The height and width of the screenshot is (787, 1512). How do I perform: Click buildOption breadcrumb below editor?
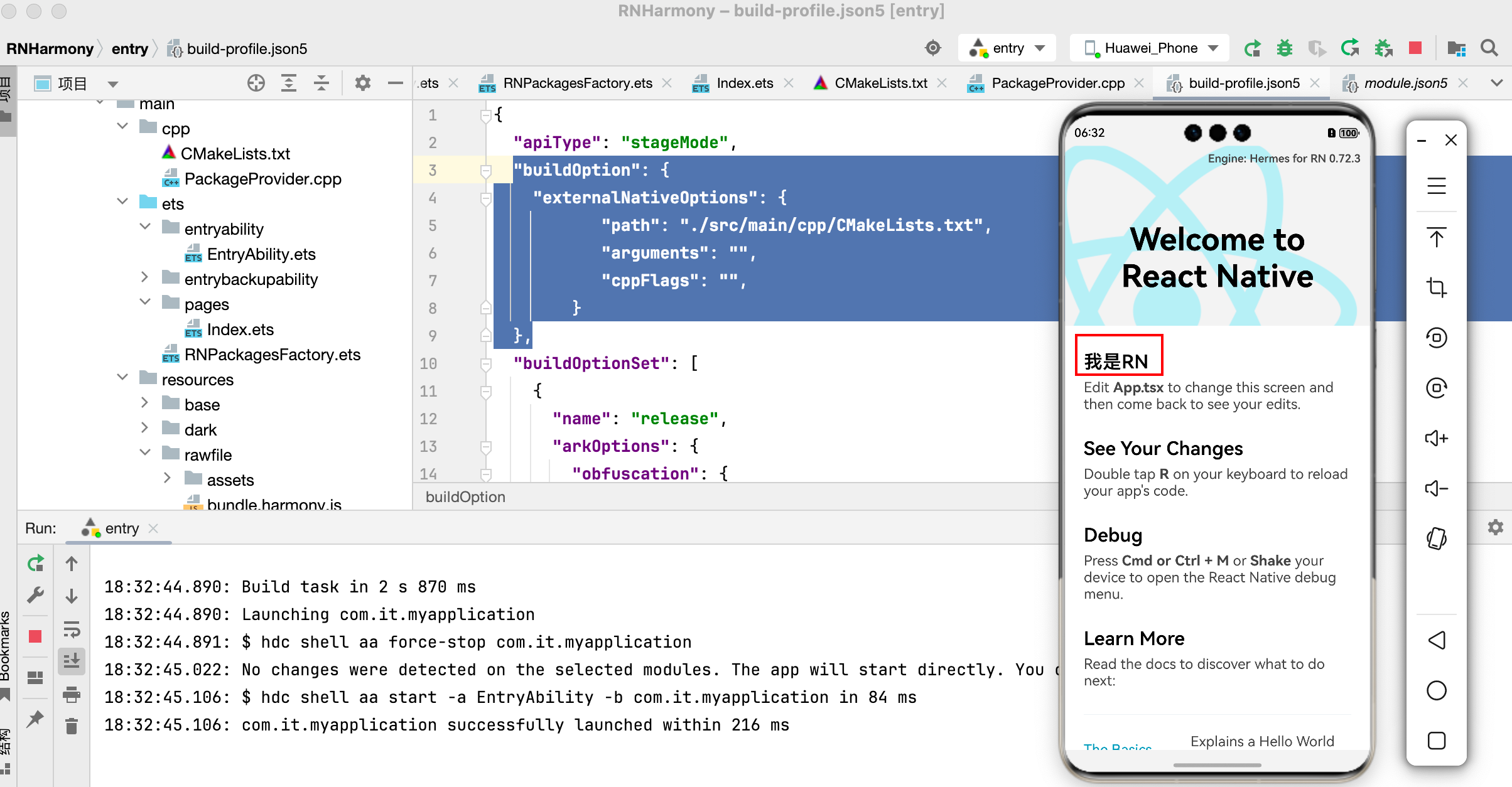pyautogui.click(x=465, y=497)
